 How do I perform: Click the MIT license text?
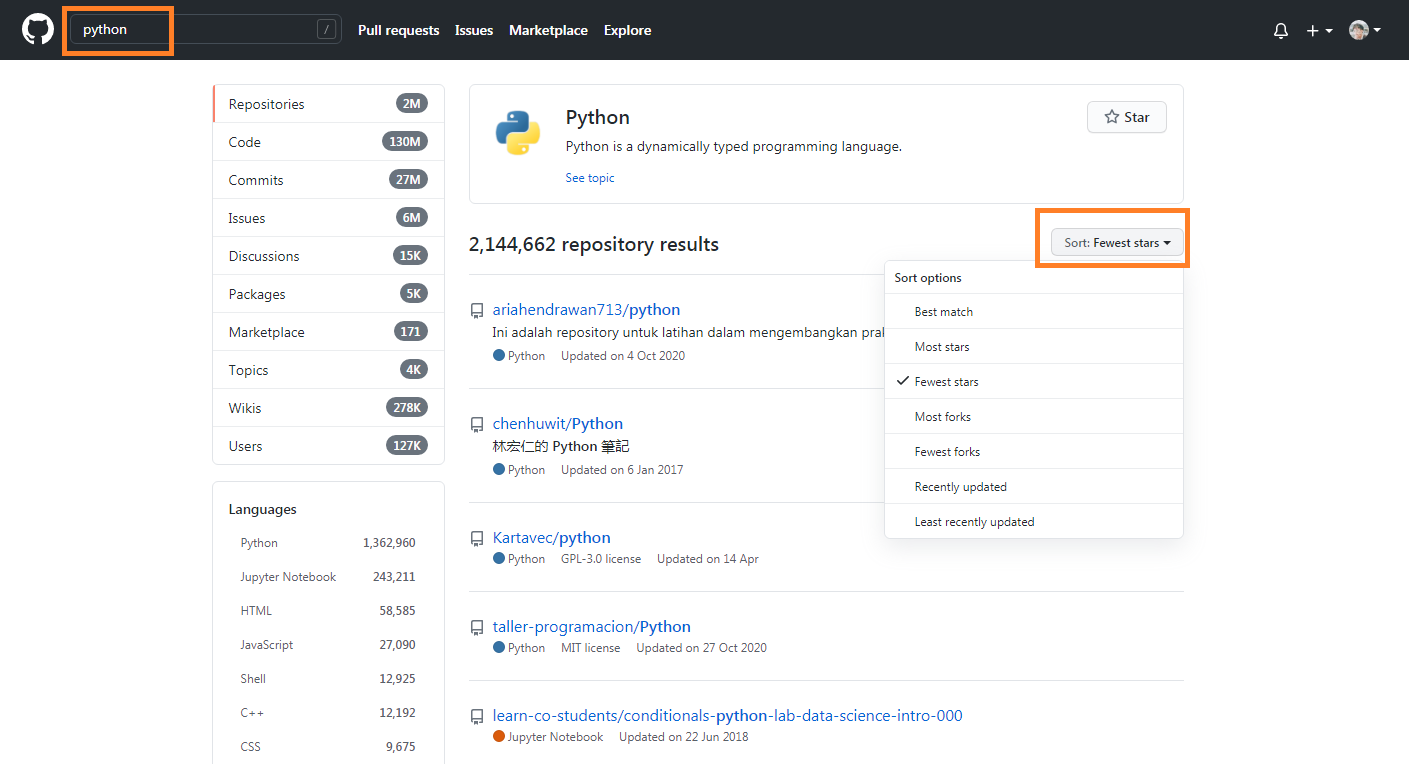pos(591,648)
